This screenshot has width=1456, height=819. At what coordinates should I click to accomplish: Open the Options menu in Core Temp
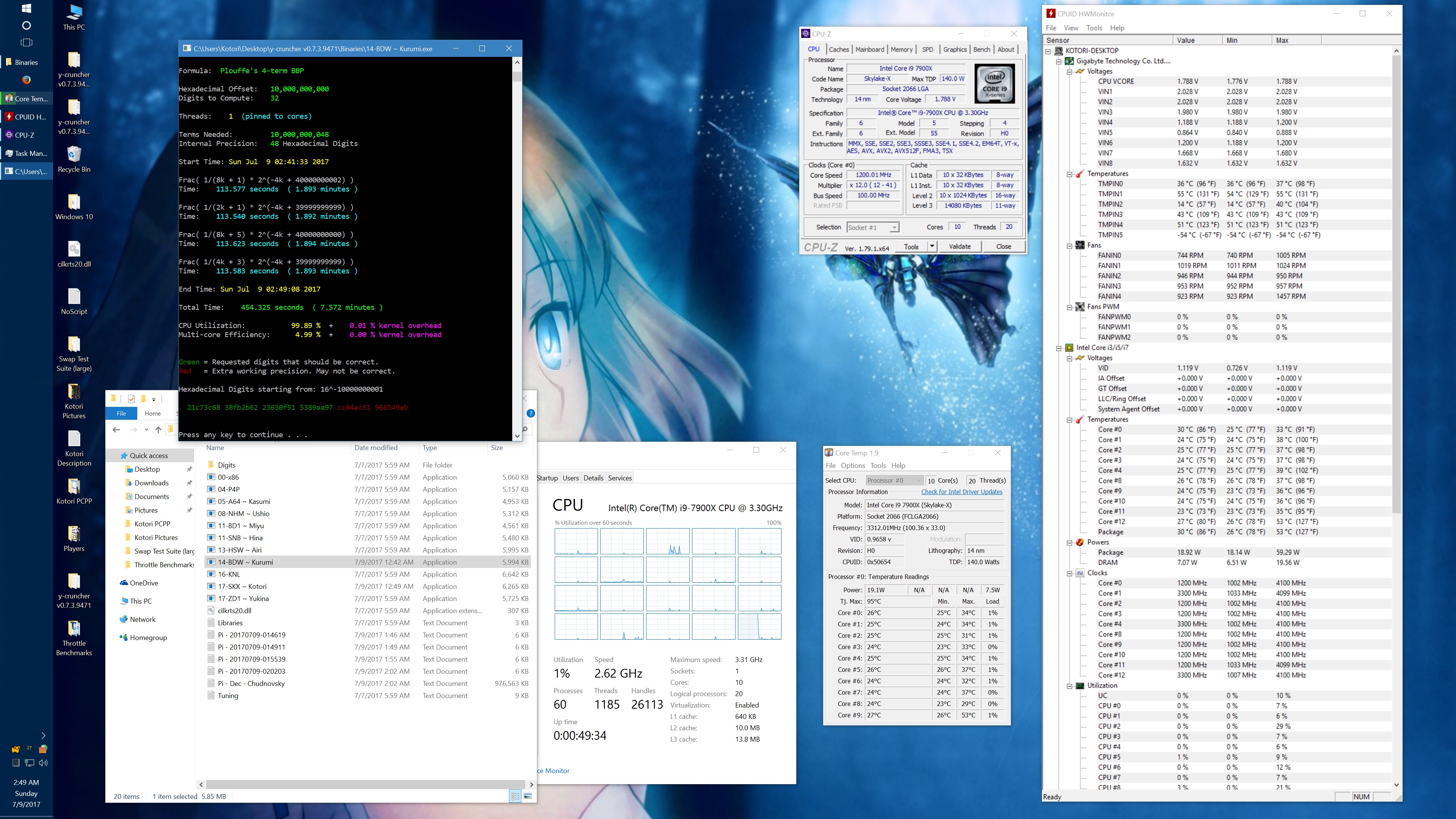pyautogui.click(x=852, y=466)
